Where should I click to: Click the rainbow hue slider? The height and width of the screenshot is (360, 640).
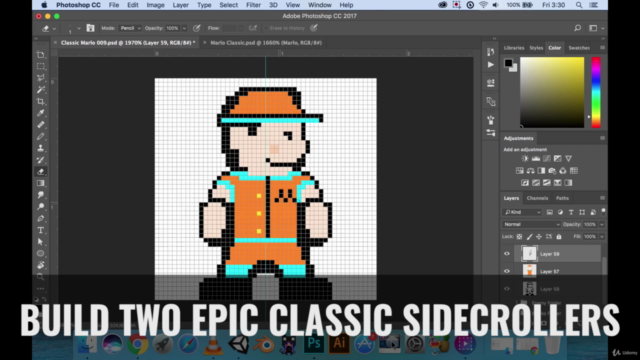(x=596, y=92)
